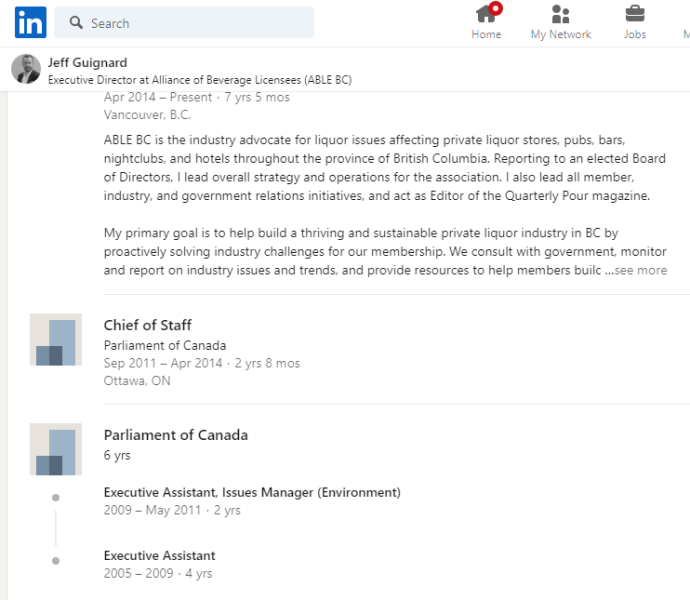Click the 2009 – May 2011 date range
The width and height of the screenshot is (690, 600).
pos(172,510)
